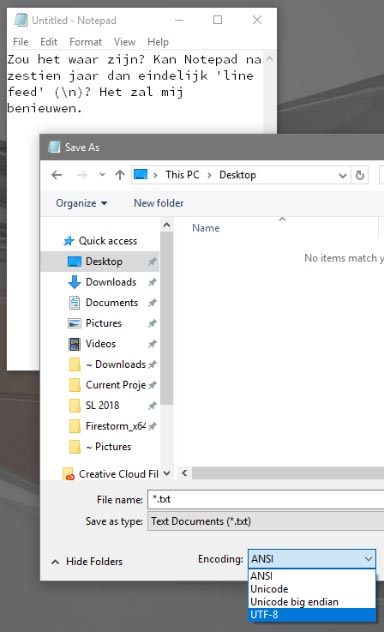The width and height of the screenshot is (384, 632).
Task: Open the recent locations chevron
Action: pos(102,175)
